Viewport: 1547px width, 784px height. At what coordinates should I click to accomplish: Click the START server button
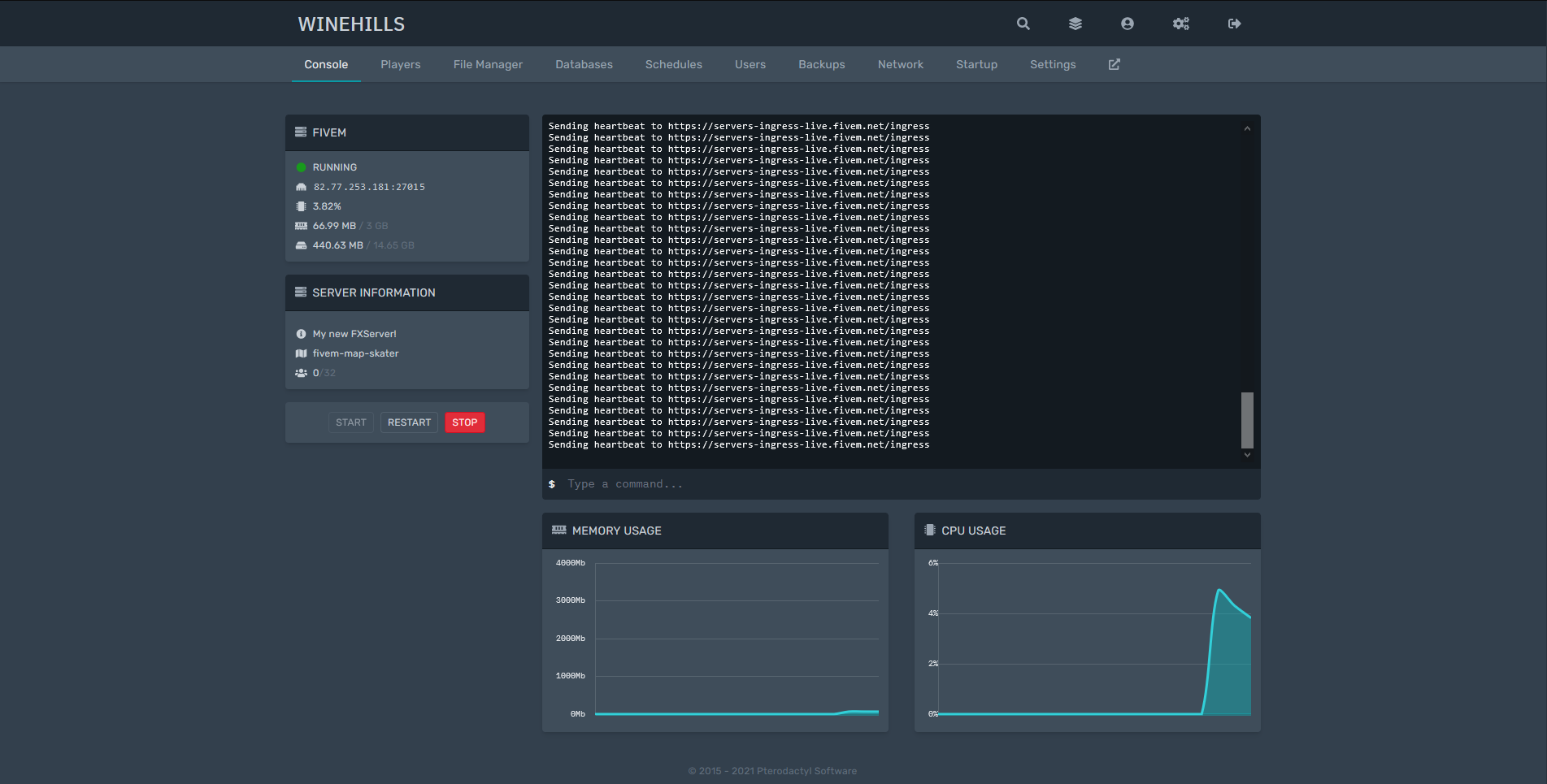tap(350, 422)
